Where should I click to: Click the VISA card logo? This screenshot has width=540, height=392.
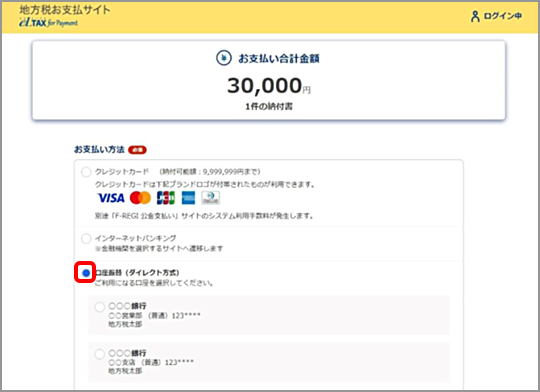(111, 198)
